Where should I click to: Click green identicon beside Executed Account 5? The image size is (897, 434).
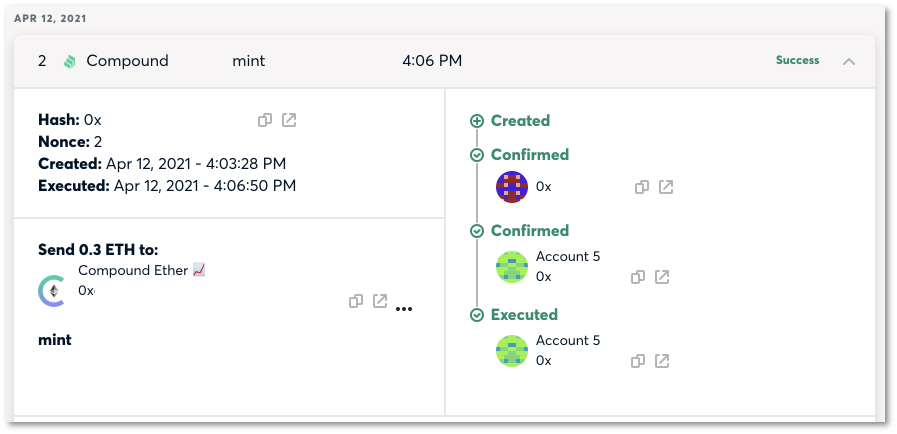click(511, 351)
